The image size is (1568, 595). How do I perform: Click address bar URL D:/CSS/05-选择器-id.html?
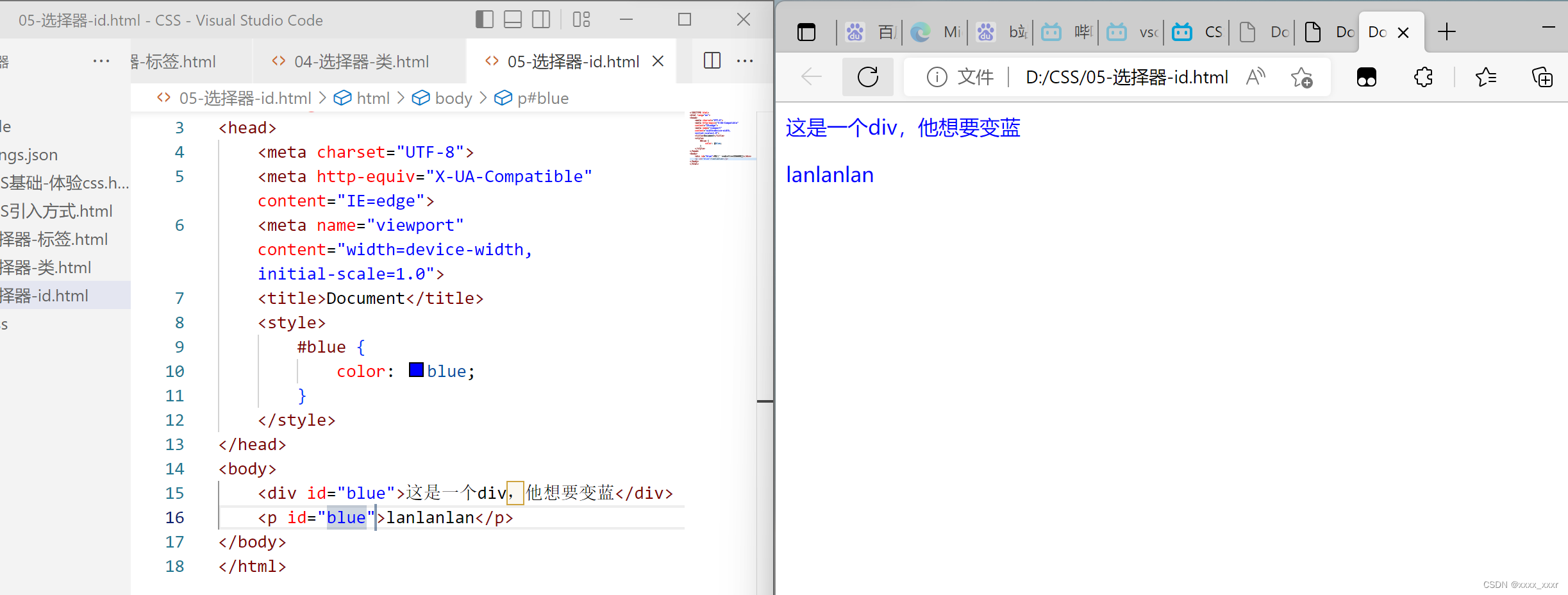coord(1126,78)
